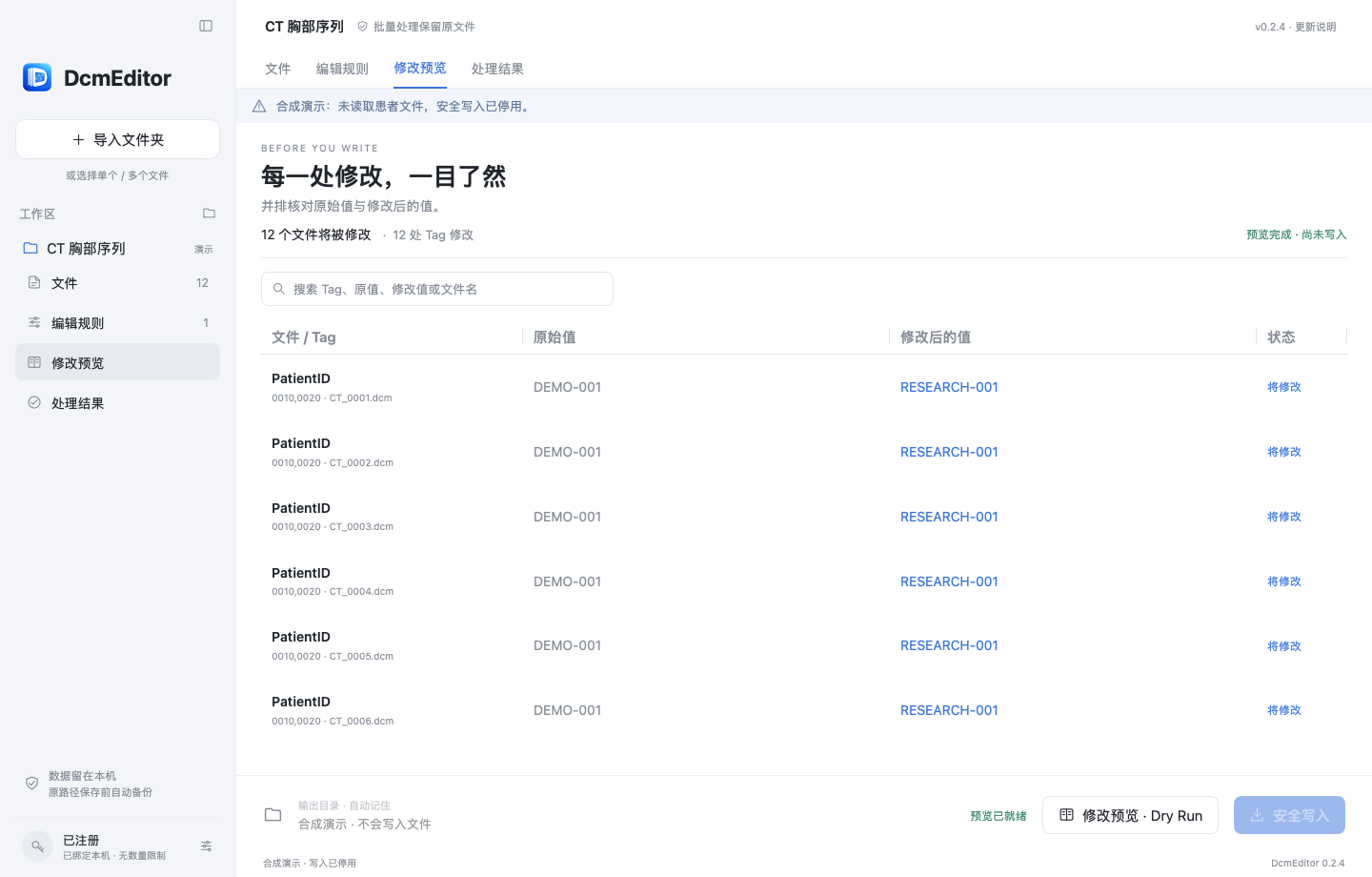Image resolution: width=1372 pixels, height=877 pixels.
Task: Focus the Tag search field
Action: (437, 289)
